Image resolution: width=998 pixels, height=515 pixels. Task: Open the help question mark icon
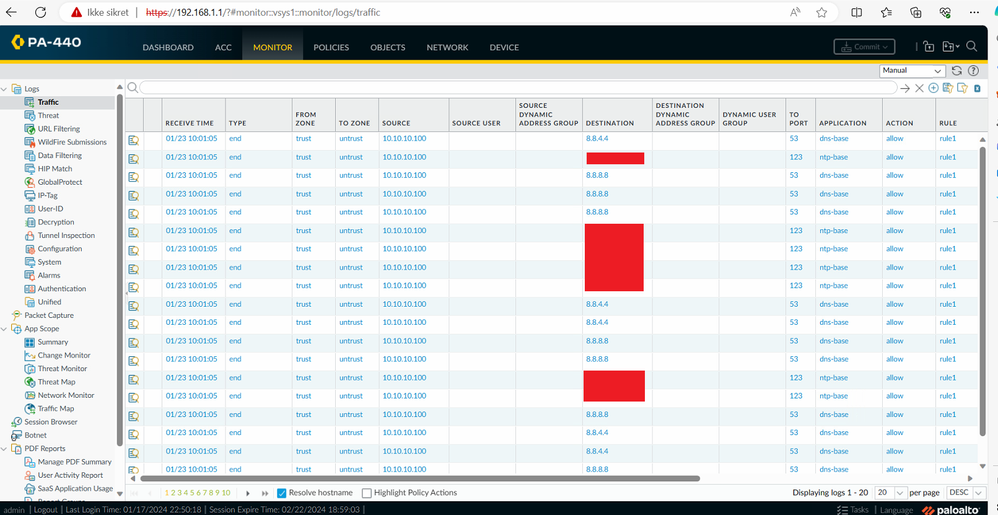[973, 71]
